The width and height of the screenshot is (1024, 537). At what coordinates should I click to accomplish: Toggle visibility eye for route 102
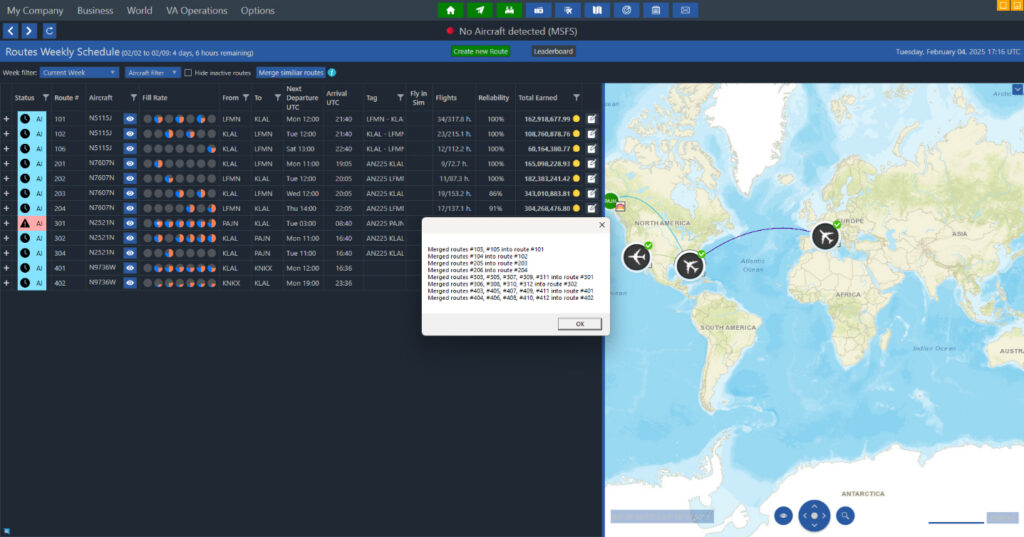(x=130, y=134)
